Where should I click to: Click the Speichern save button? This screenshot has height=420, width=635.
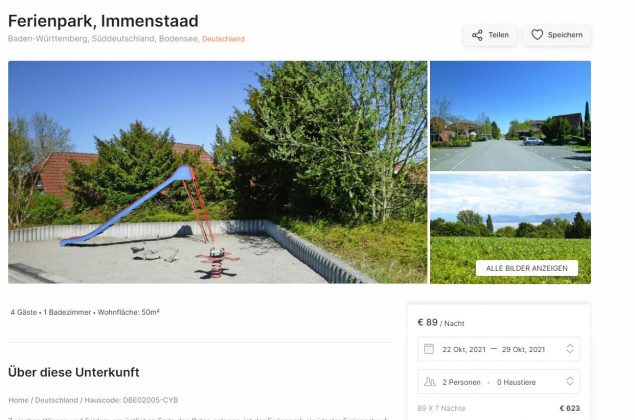tap(557, 35)
